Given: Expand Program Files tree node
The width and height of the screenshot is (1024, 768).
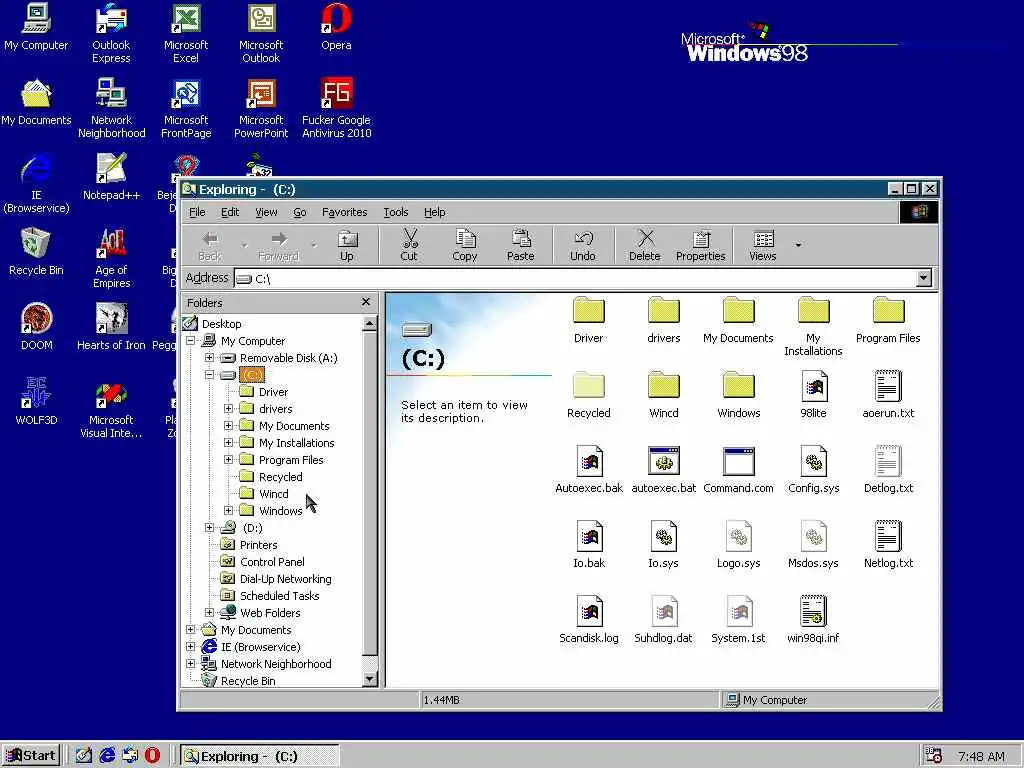Looking at the screenshot, I should point(228,460).
